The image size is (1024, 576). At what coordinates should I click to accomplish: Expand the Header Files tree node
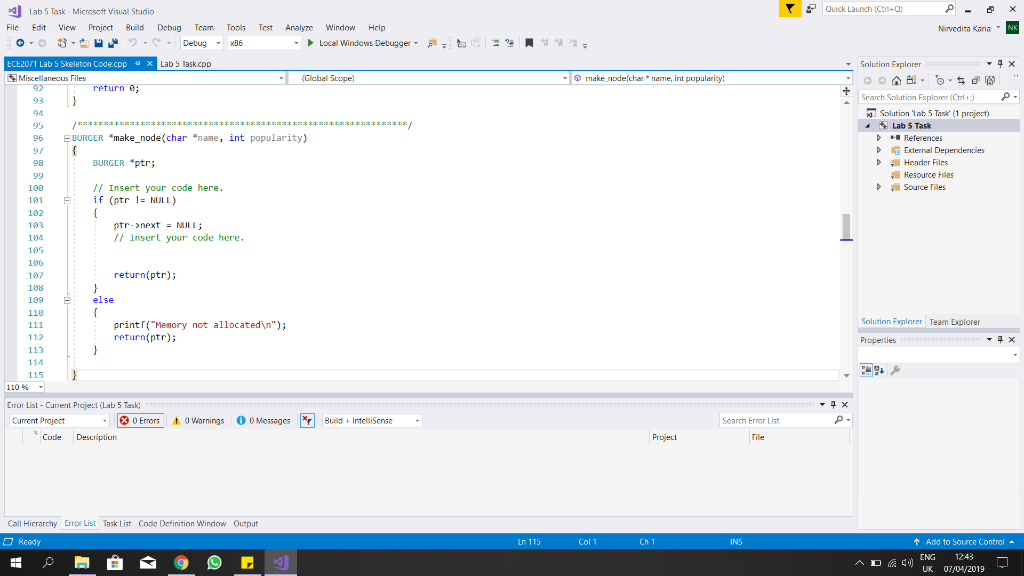[x=879, y=163]
